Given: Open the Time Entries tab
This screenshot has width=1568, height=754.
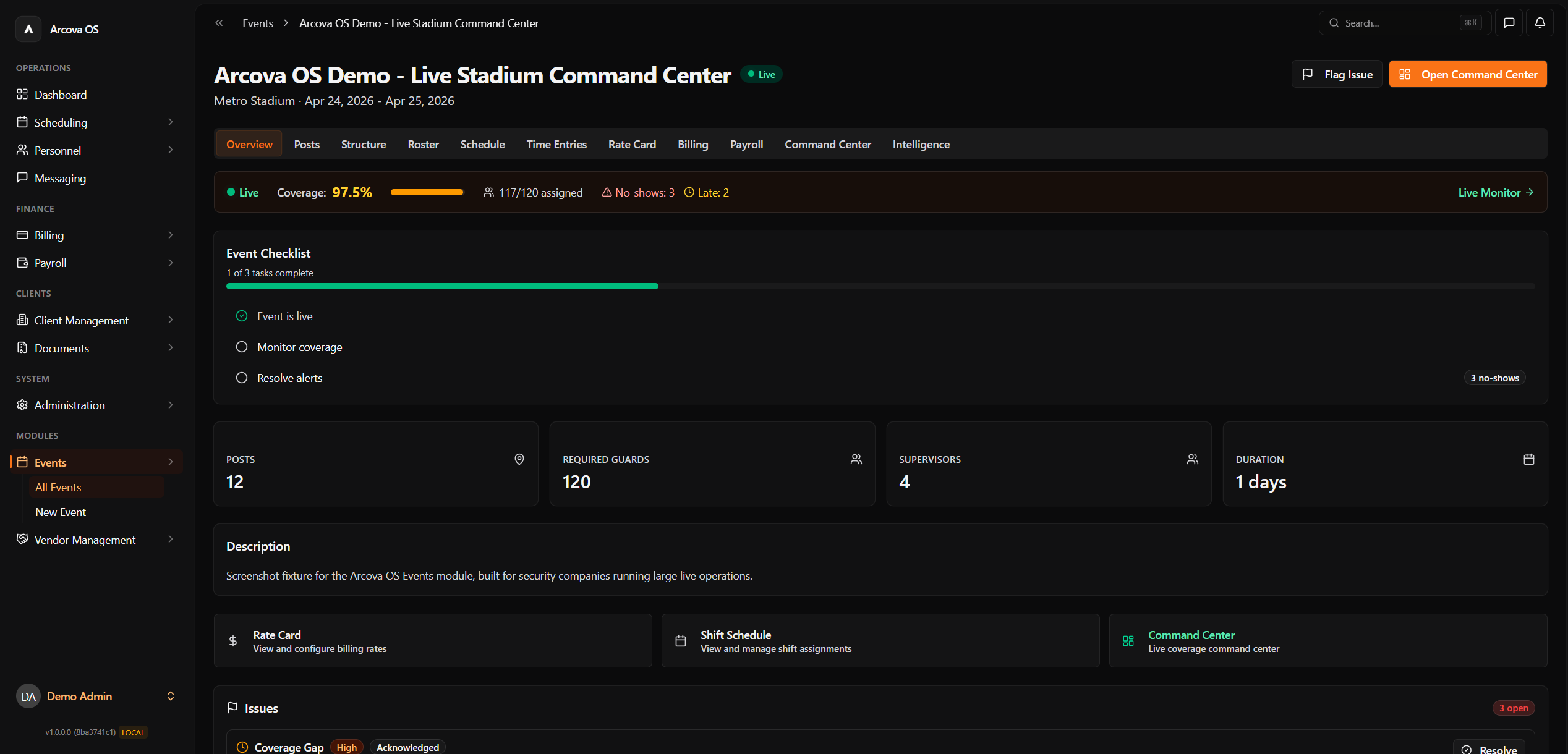Looking at the screenshot, I should [556, 144].
